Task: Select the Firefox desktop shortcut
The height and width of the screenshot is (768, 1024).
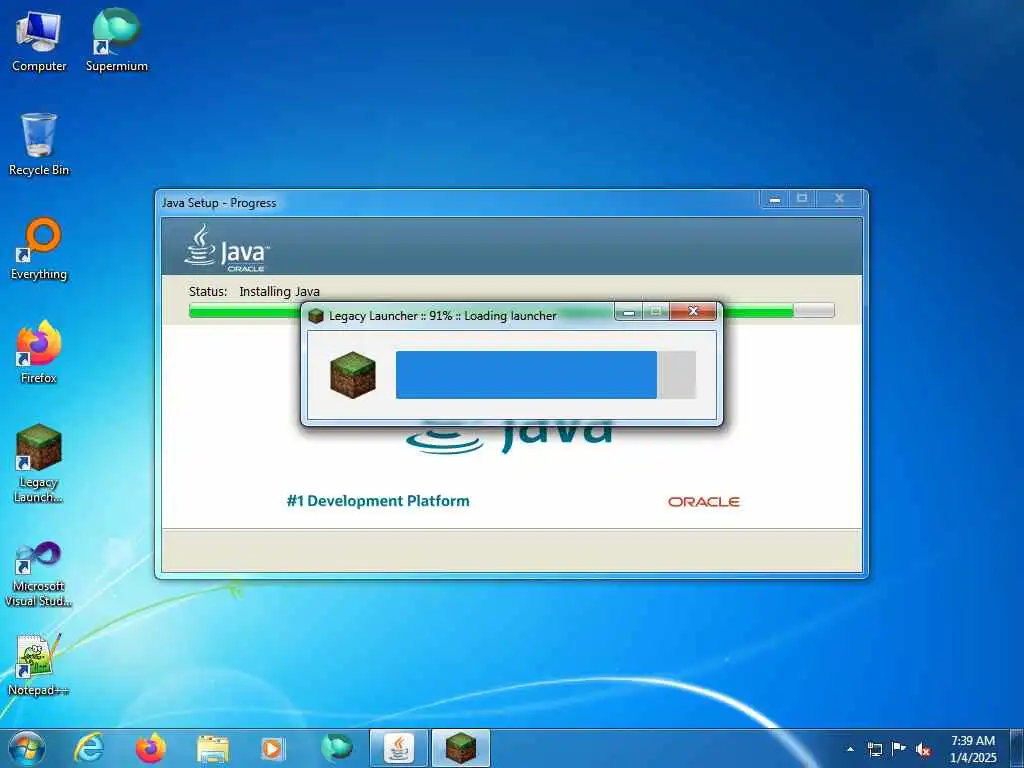Action: click(x=39, y=353)
